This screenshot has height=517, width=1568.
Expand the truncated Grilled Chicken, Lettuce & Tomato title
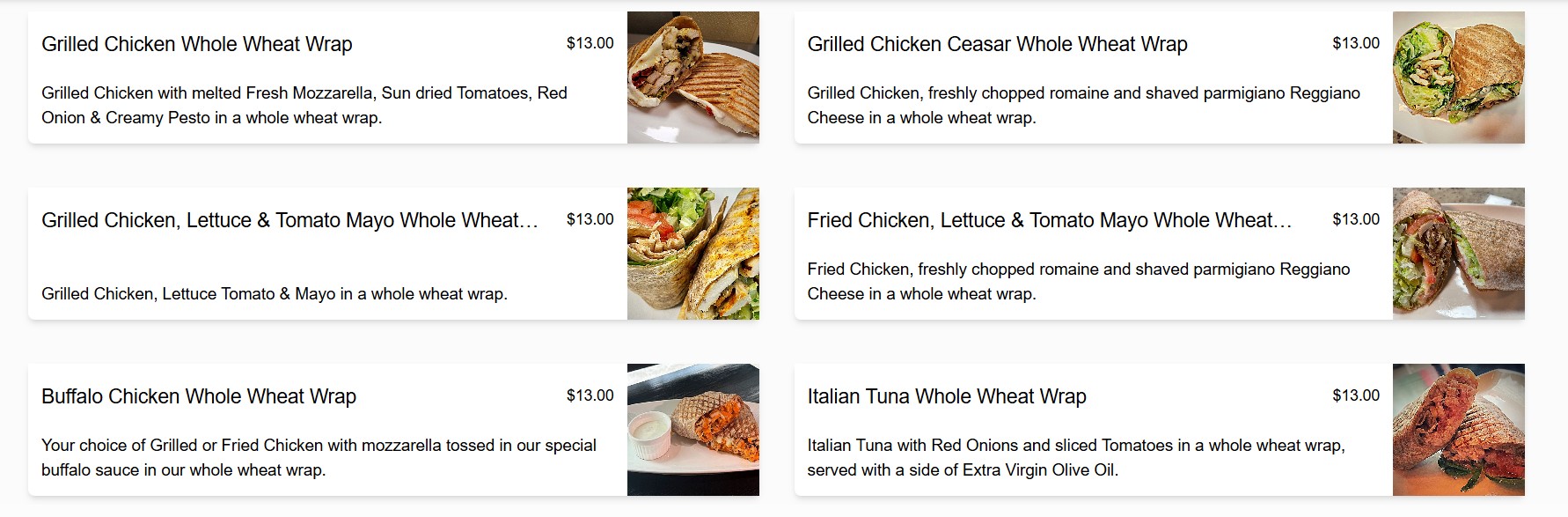click(290, 219)
